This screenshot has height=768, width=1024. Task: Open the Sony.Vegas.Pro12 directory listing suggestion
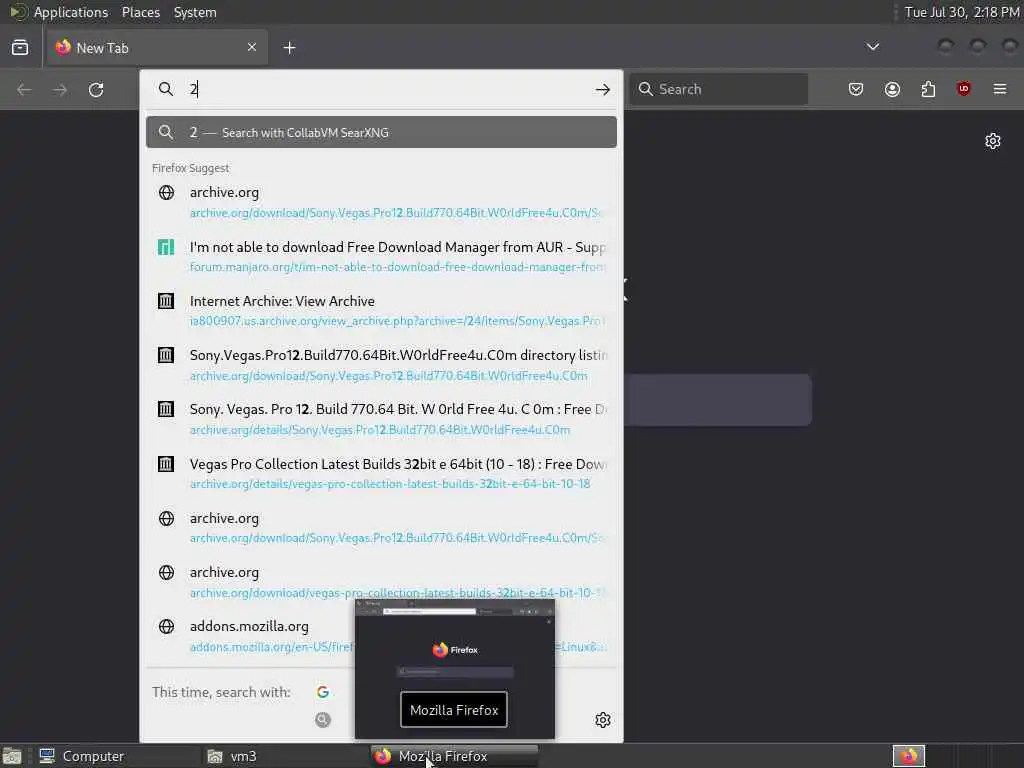[x=381, y=364]
